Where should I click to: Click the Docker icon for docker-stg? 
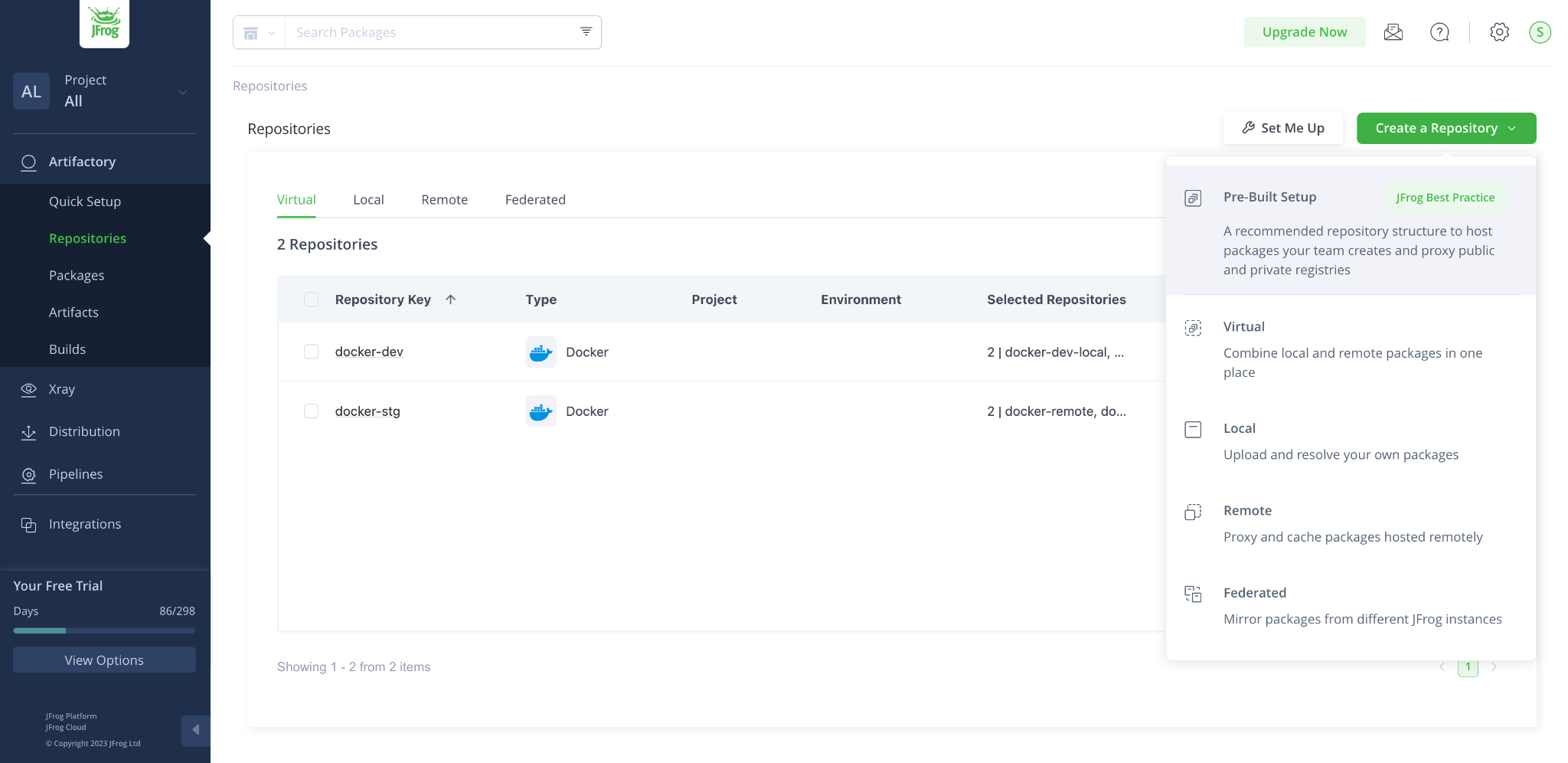541,411
